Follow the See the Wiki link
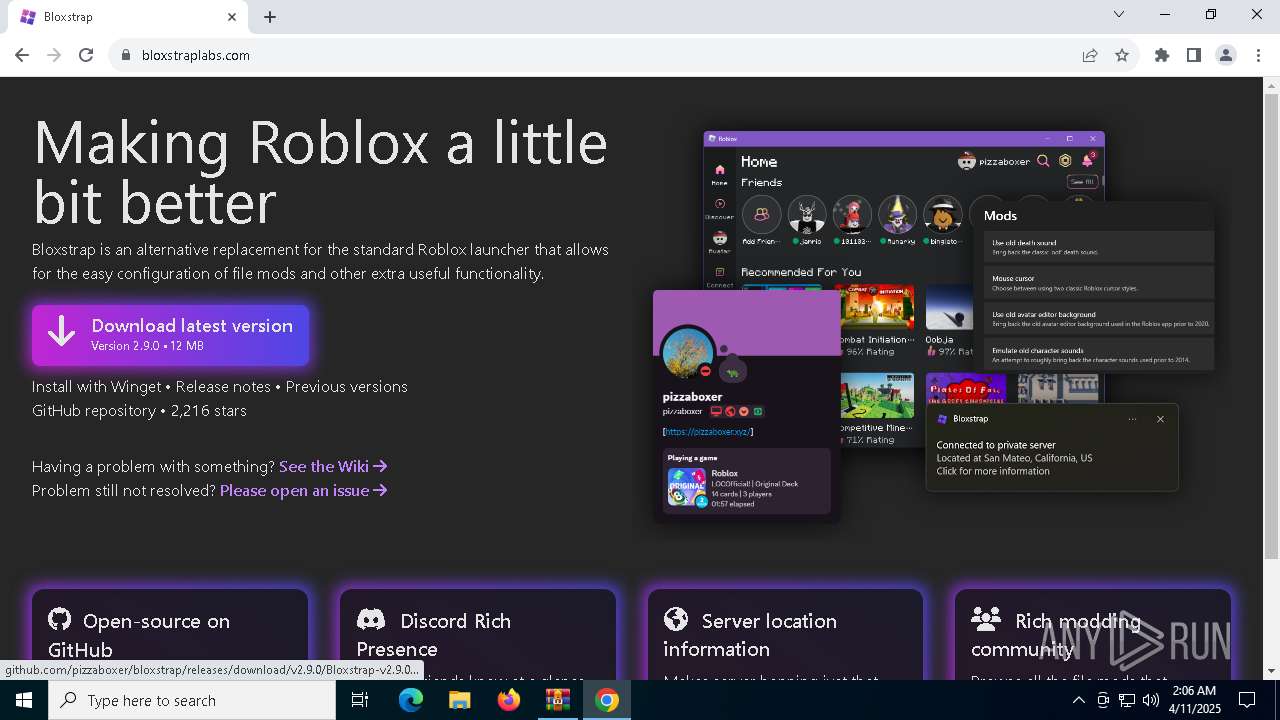Image resolution: width=1280 pixels, height=720 pixels. tap(333, 467)
